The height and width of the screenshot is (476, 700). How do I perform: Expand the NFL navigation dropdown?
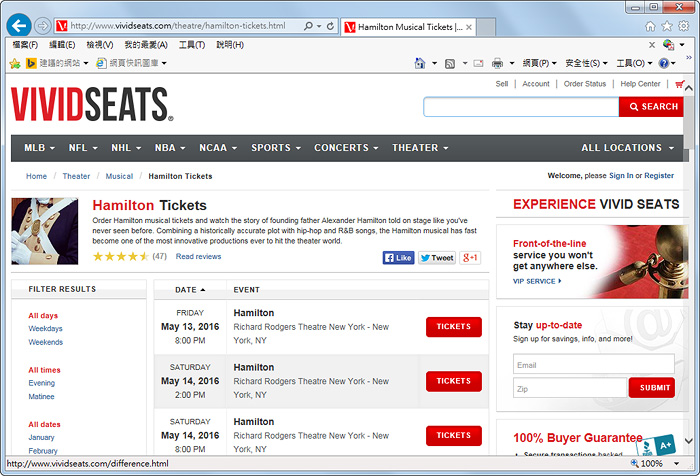(x=83, y=148)
